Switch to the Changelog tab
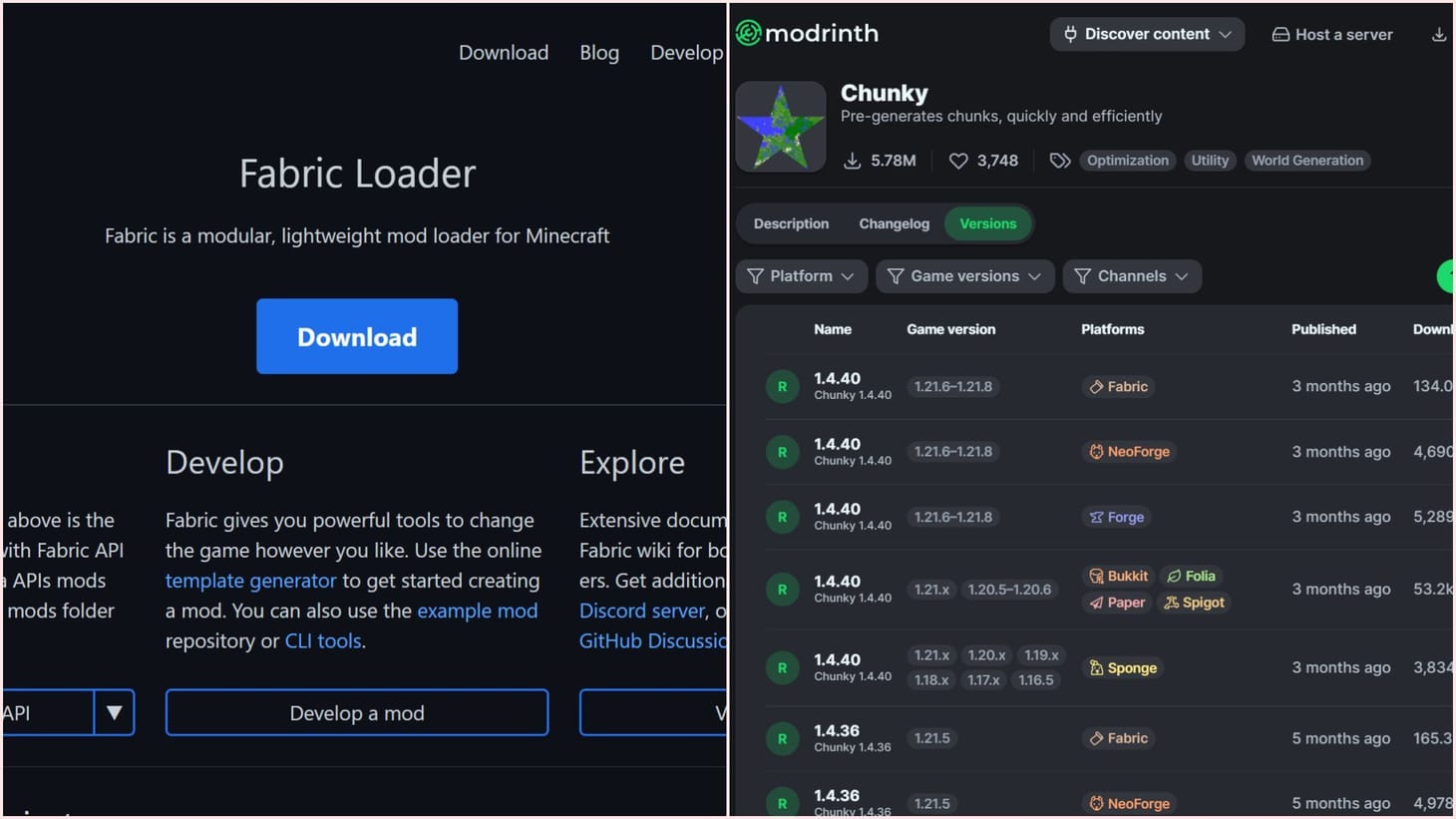Image resolution: width=1456 pixels, height=819 pixels. [894, 223]
